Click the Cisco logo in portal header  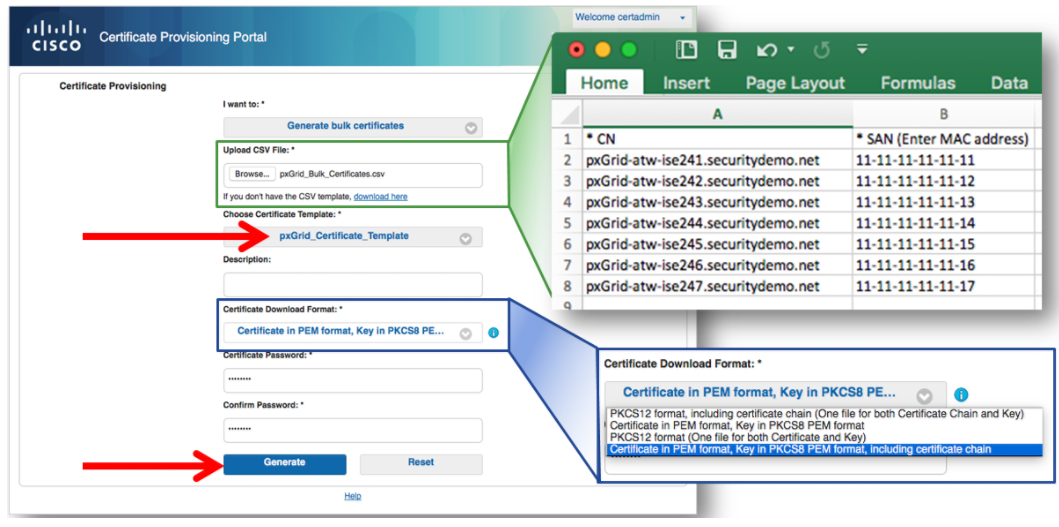coord(54,37)
